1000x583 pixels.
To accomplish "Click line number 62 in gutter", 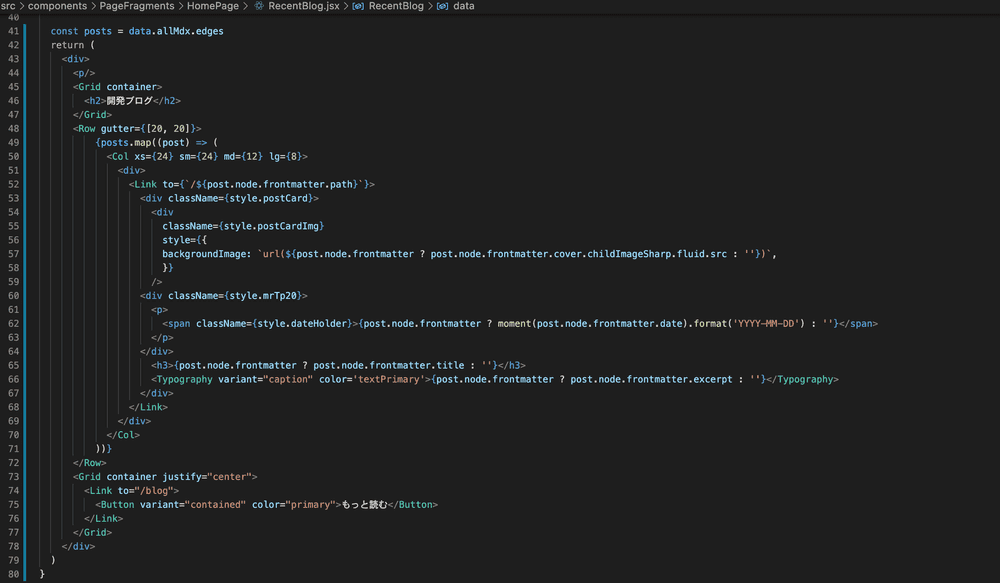I will click(x=13, y=323).
